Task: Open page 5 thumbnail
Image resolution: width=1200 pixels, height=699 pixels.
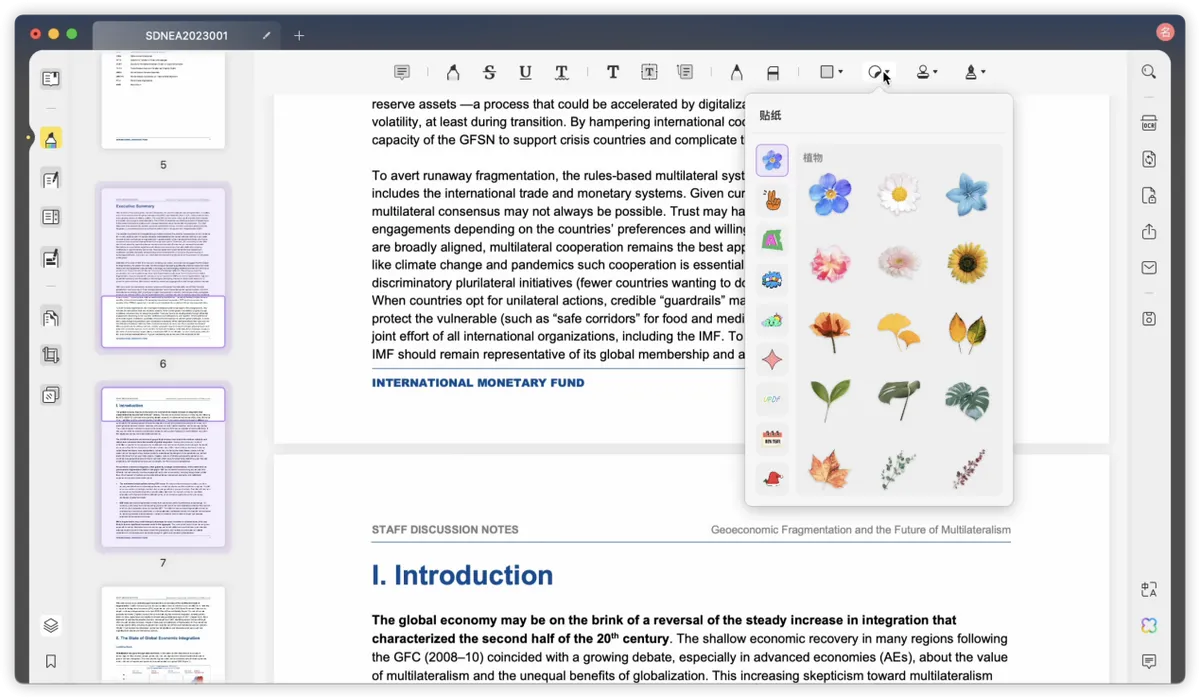Action: click(x=163, y=100)
